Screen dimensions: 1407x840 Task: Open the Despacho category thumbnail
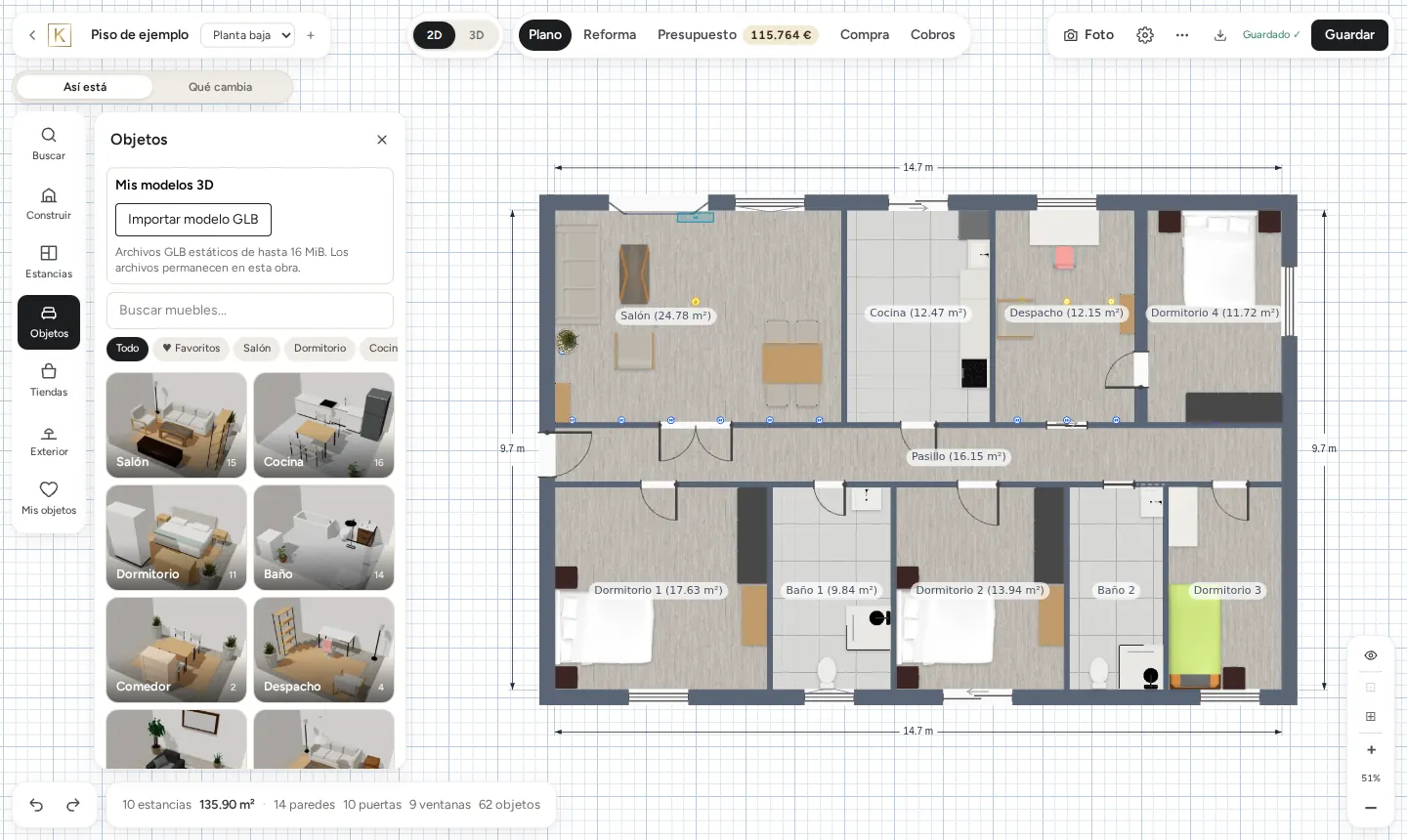(x=324, y=650)
